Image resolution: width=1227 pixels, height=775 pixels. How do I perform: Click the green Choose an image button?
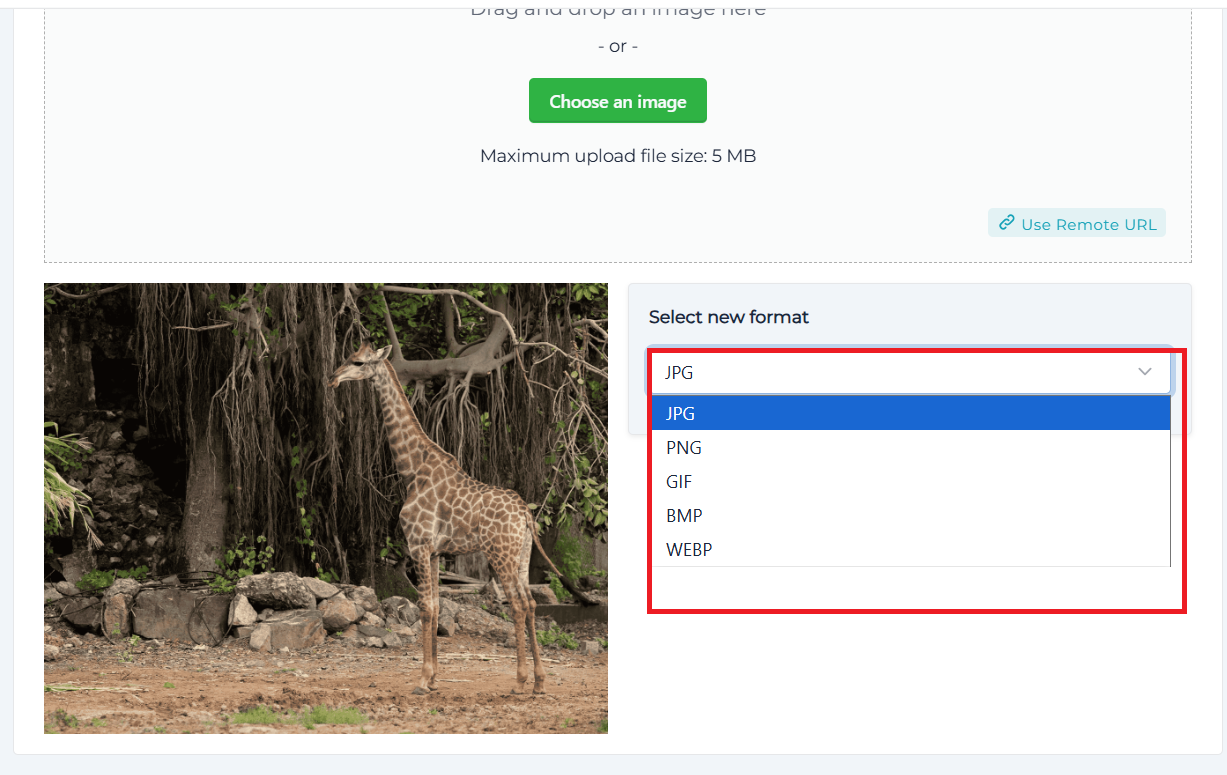click(617, 101)
